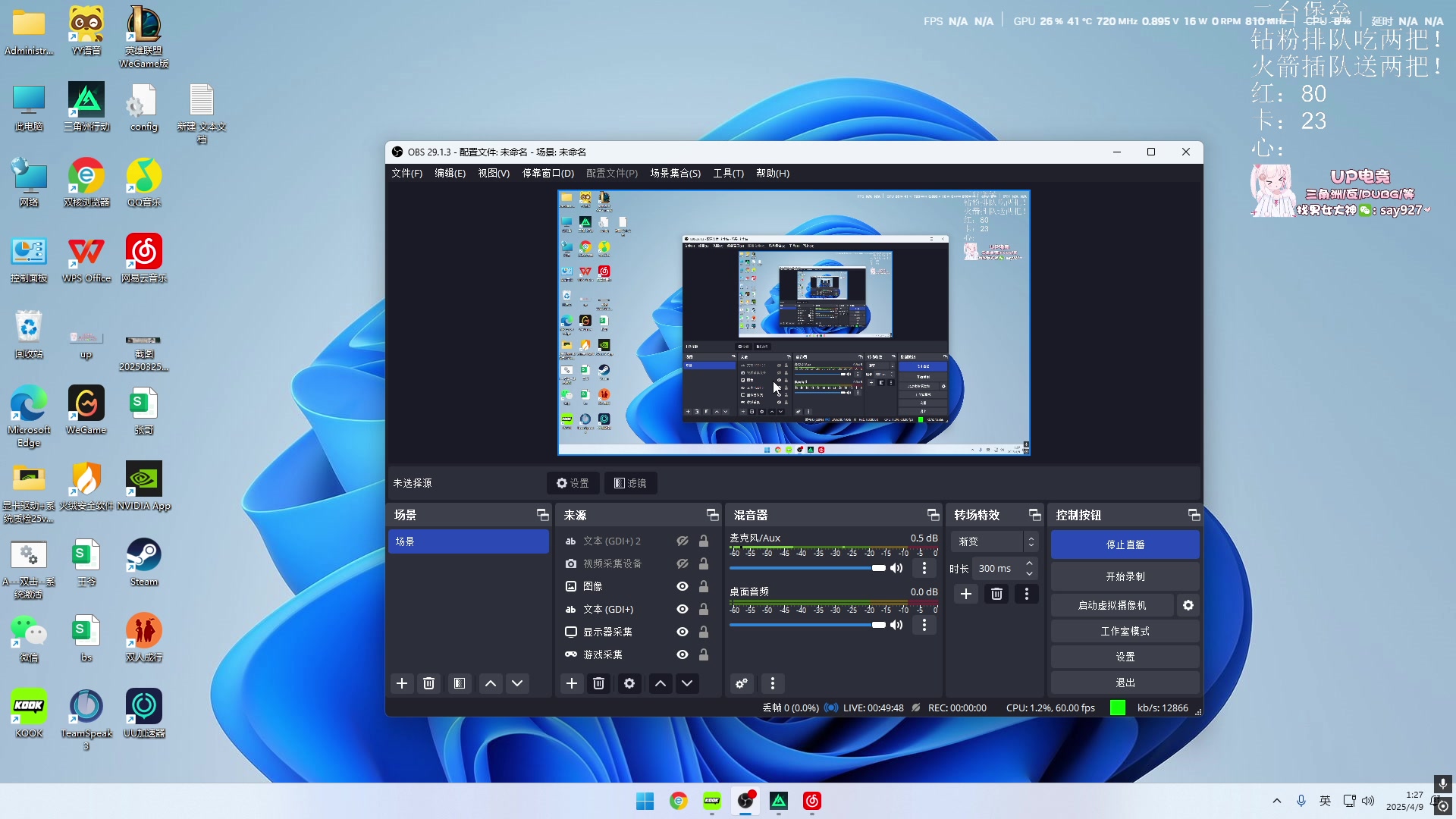Click 退出 button
Viewport: 1456px width, 819px height.
1125,682
